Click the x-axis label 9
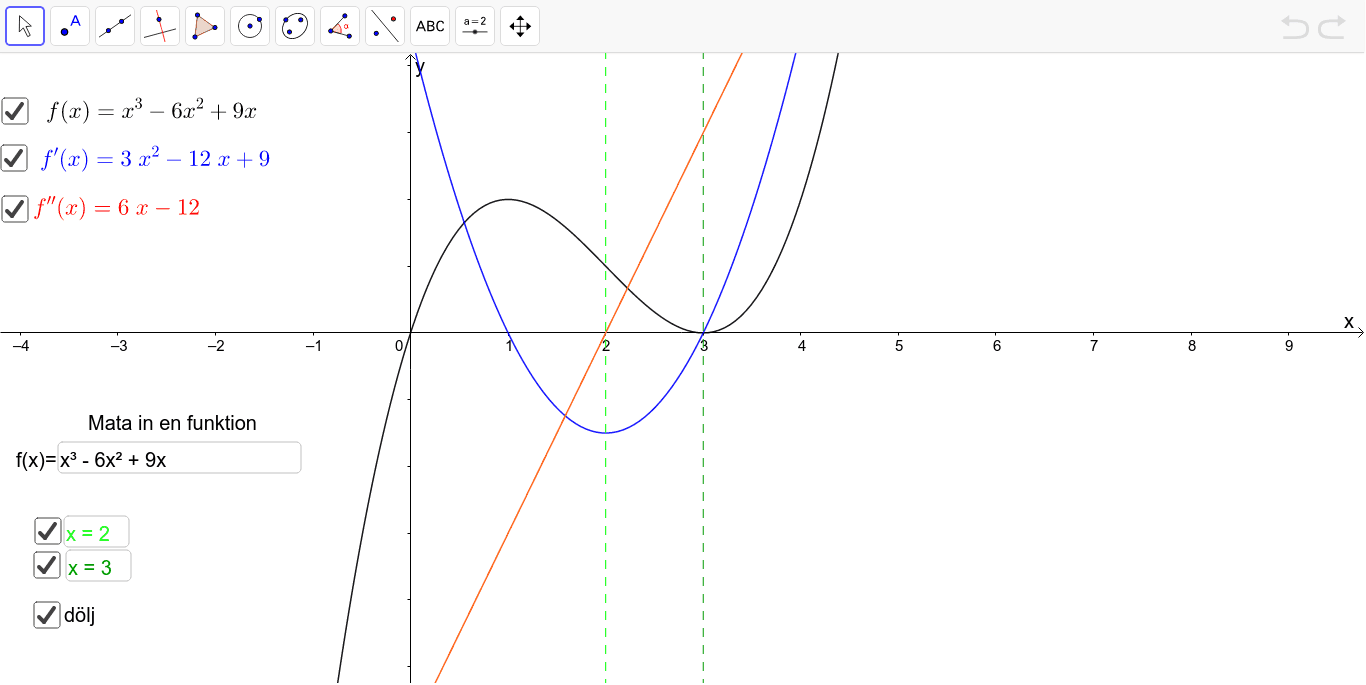1366x685 pixels. [x=1289, y=346]
